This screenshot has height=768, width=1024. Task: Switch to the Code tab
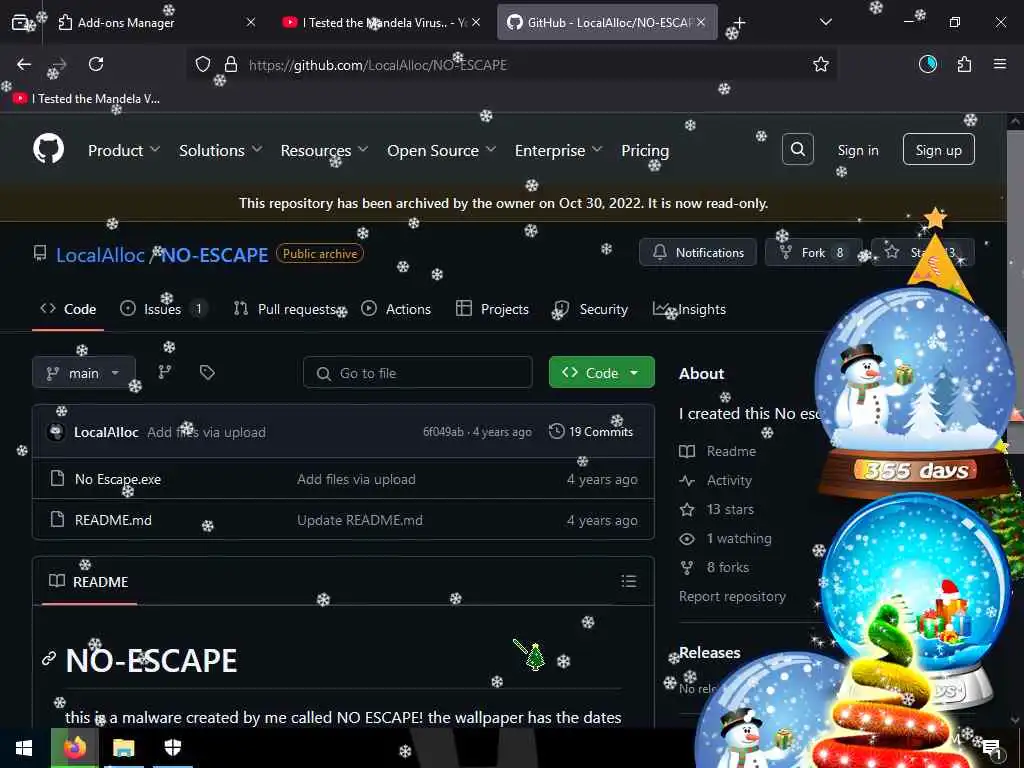[68, 309]
